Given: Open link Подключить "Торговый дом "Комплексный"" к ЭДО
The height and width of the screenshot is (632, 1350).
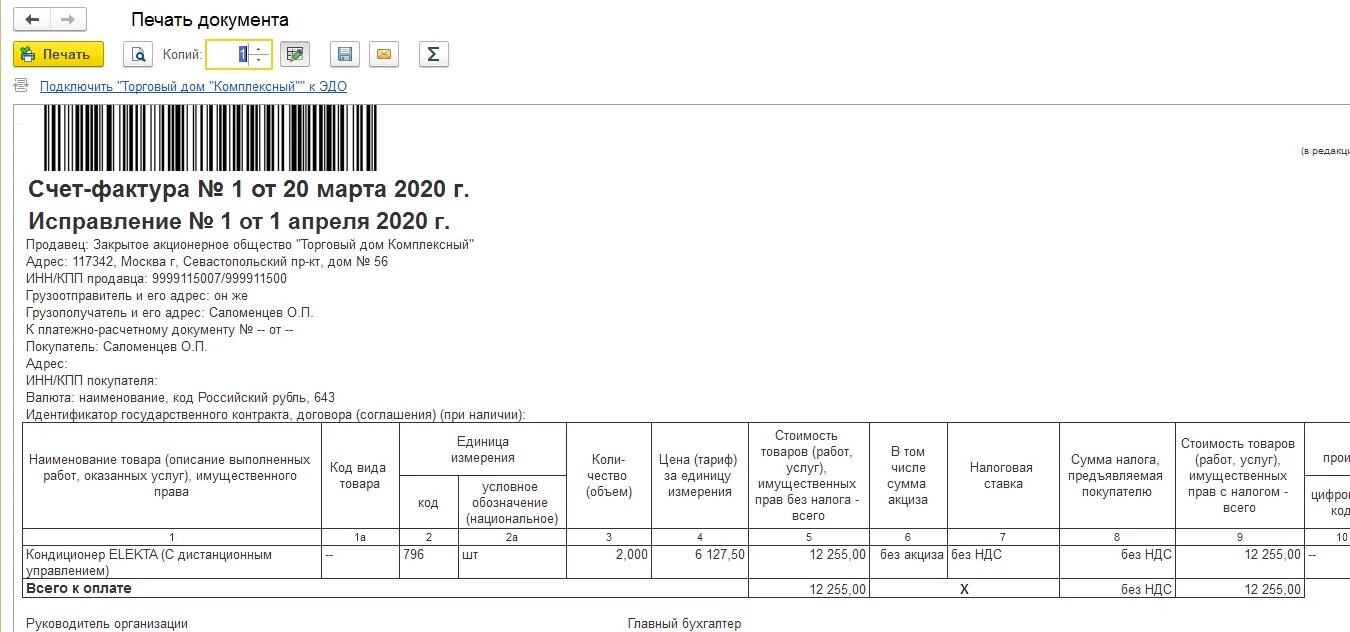Looking at the screenshot, I should 193,87.
